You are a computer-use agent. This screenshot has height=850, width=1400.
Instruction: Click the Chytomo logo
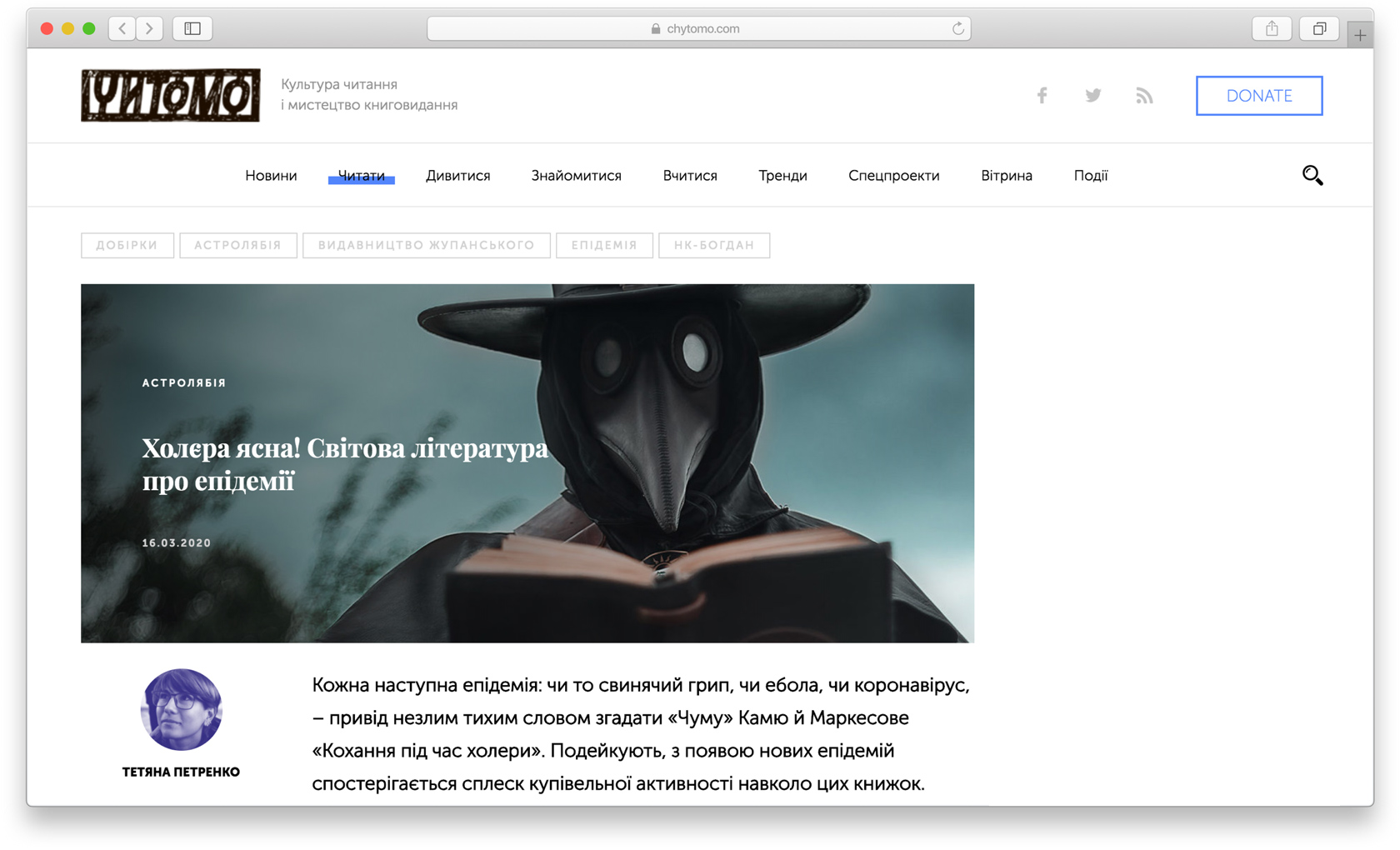[x=171, y=95]
